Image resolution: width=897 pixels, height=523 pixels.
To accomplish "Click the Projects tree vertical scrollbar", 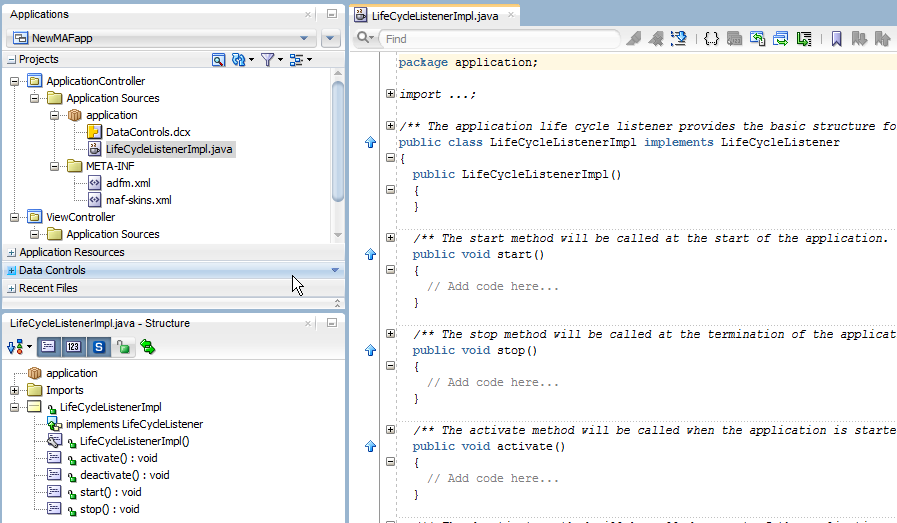I will pyautogui.click(x=338, y=141).
